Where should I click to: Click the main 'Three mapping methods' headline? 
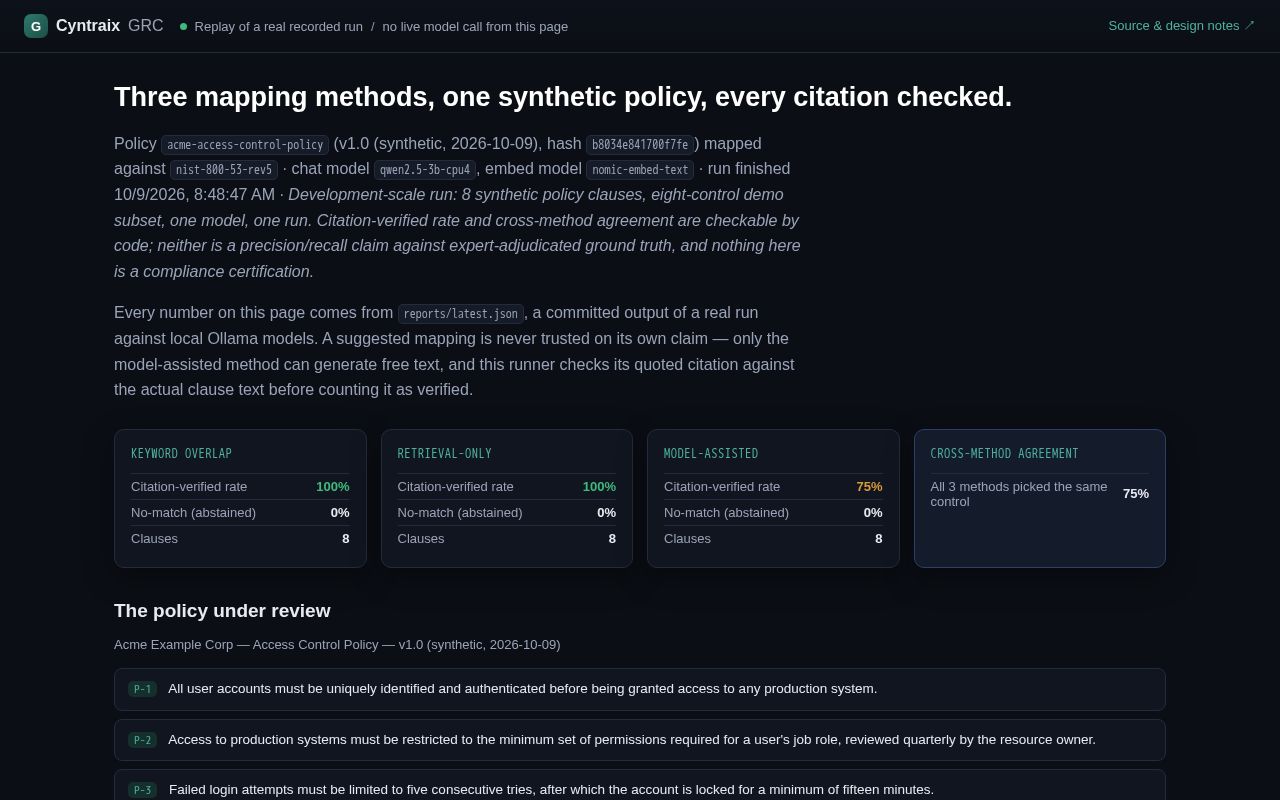[x=563, y=97]
